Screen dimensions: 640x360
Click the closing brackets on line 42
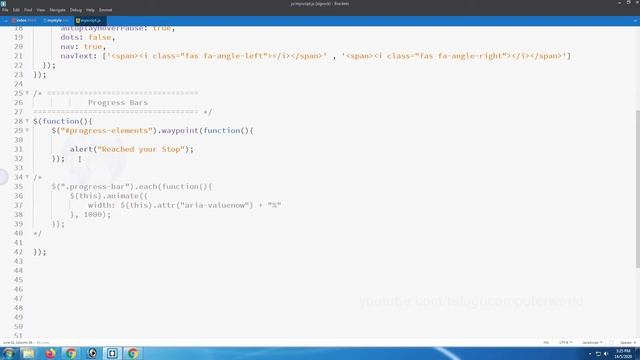40,251
